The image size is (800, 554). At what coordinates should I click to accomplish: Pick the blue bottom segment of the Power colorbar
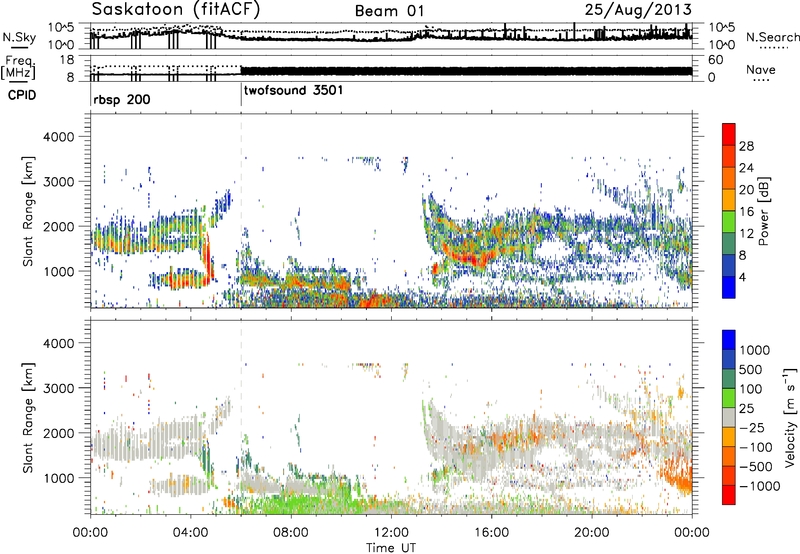[729, 287]
